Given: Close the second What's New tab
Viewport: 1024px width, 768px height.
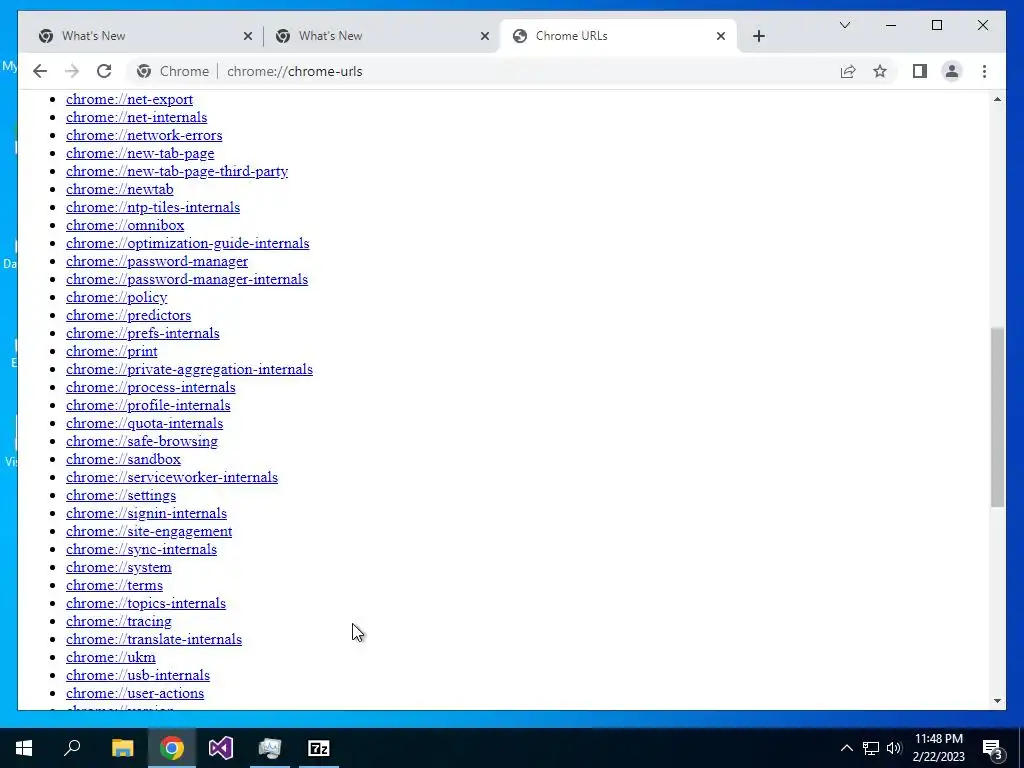Looking at the screenshot, I should click(x=485, y=37).
